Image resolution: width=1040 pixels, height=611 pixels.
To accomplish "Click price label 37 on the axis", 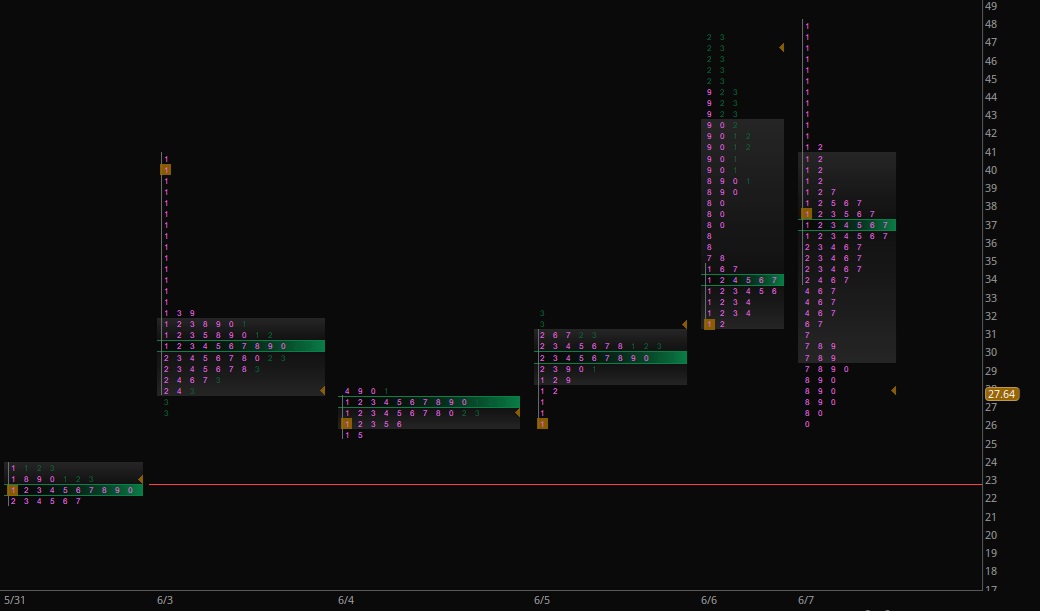I will click(991, 225).
